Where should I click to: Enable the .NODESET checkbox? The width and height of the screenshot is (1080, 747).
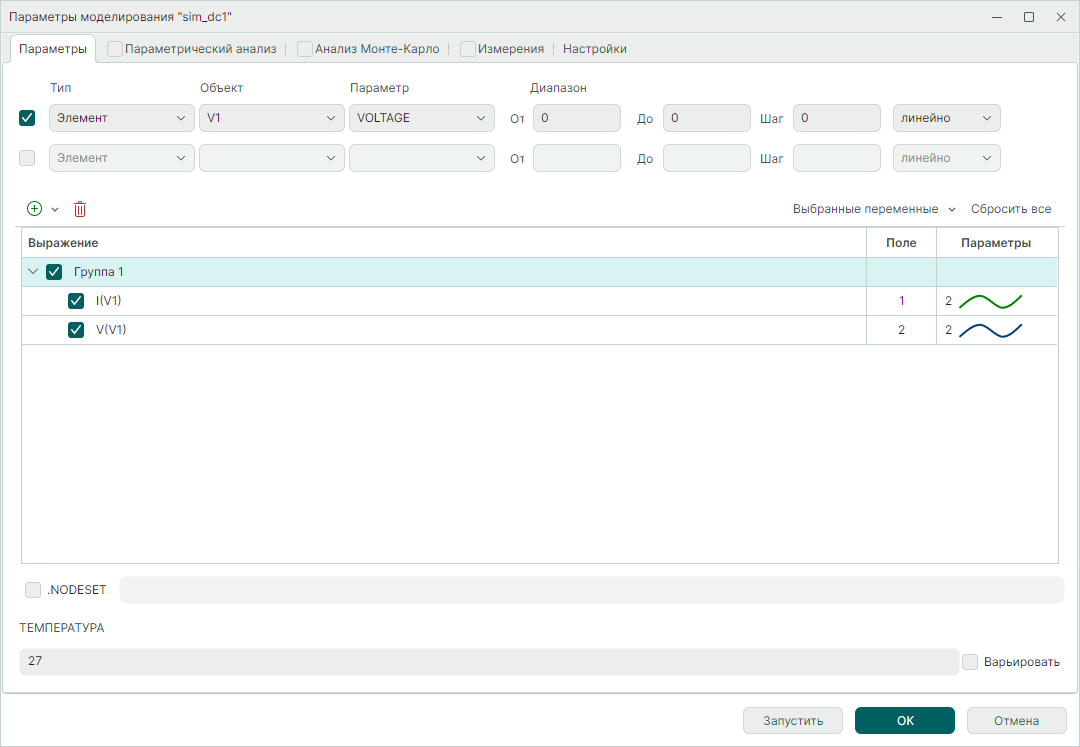click(33, 590)
